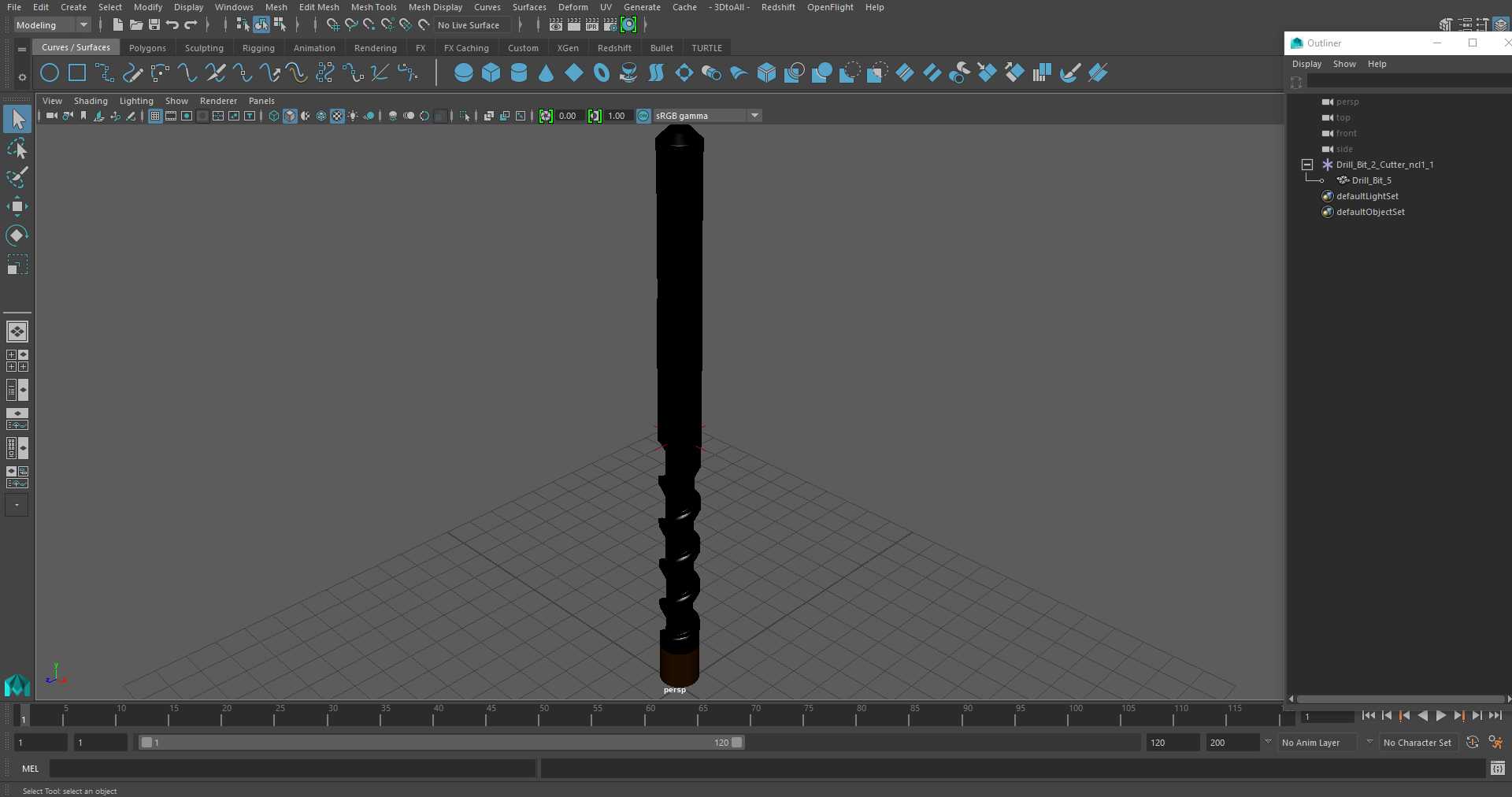Click frame 60 on the timeline

[x=650, y=715]
